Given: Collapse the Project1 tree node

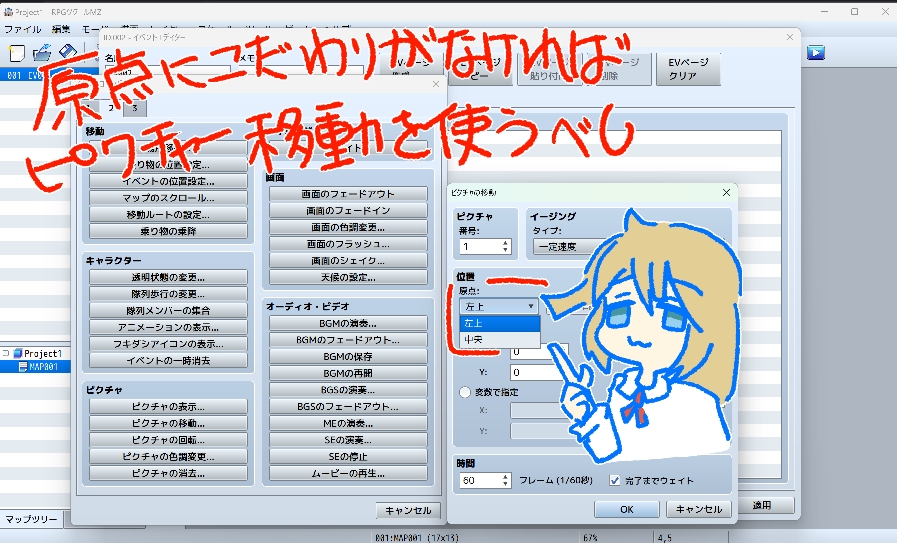Looking at the screenshot, I should click(6, 354).
